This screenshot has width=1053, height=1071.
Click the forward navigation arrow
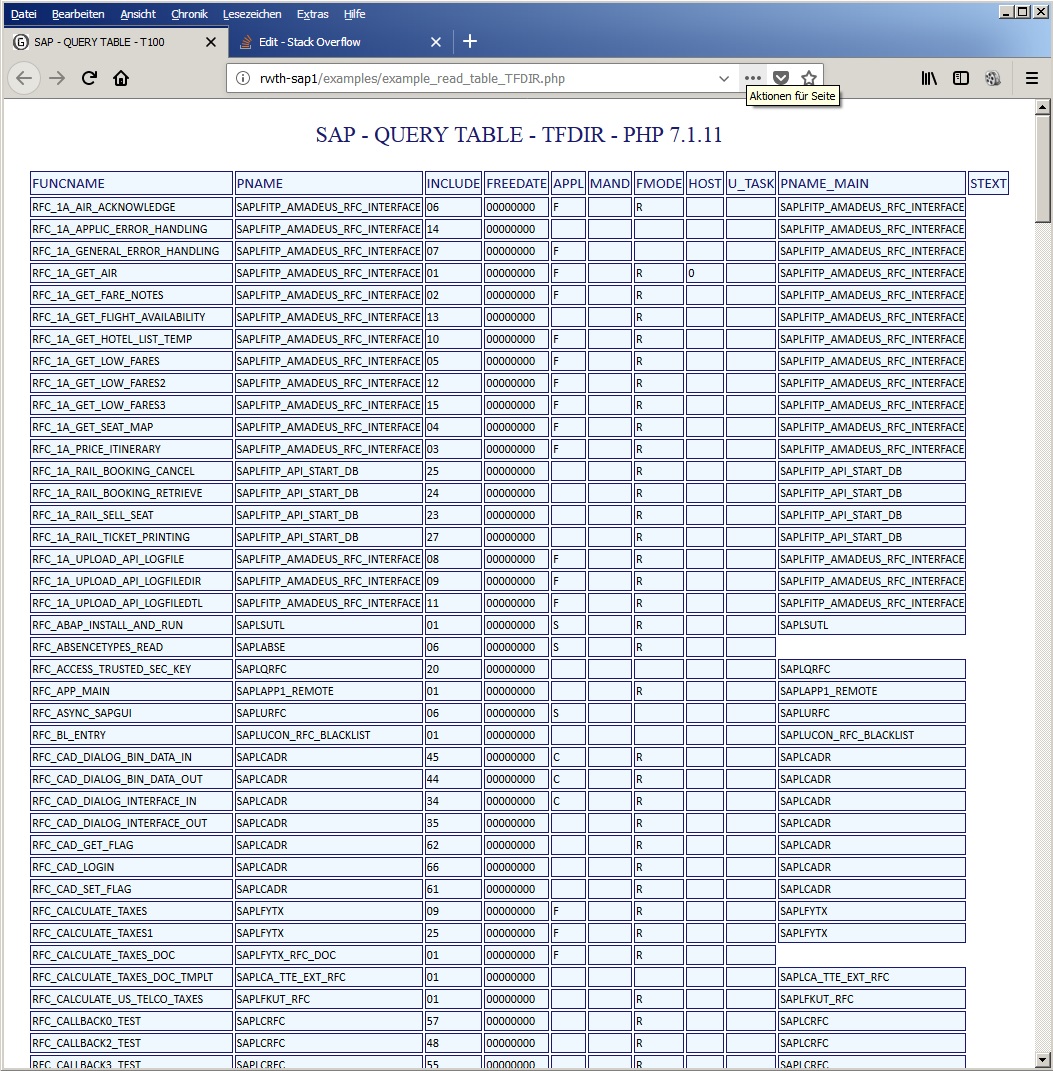click(x=57, y=78)
